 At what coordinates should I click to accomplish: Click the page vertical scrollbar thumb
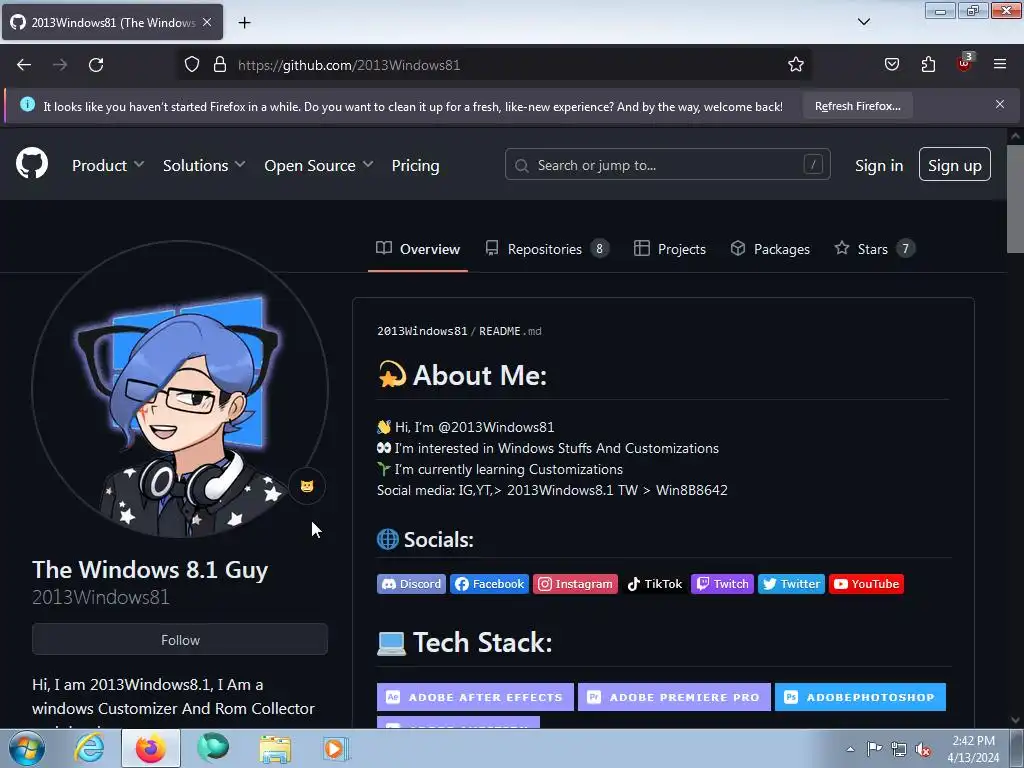pyautogui.click(x=1015, y=199)
